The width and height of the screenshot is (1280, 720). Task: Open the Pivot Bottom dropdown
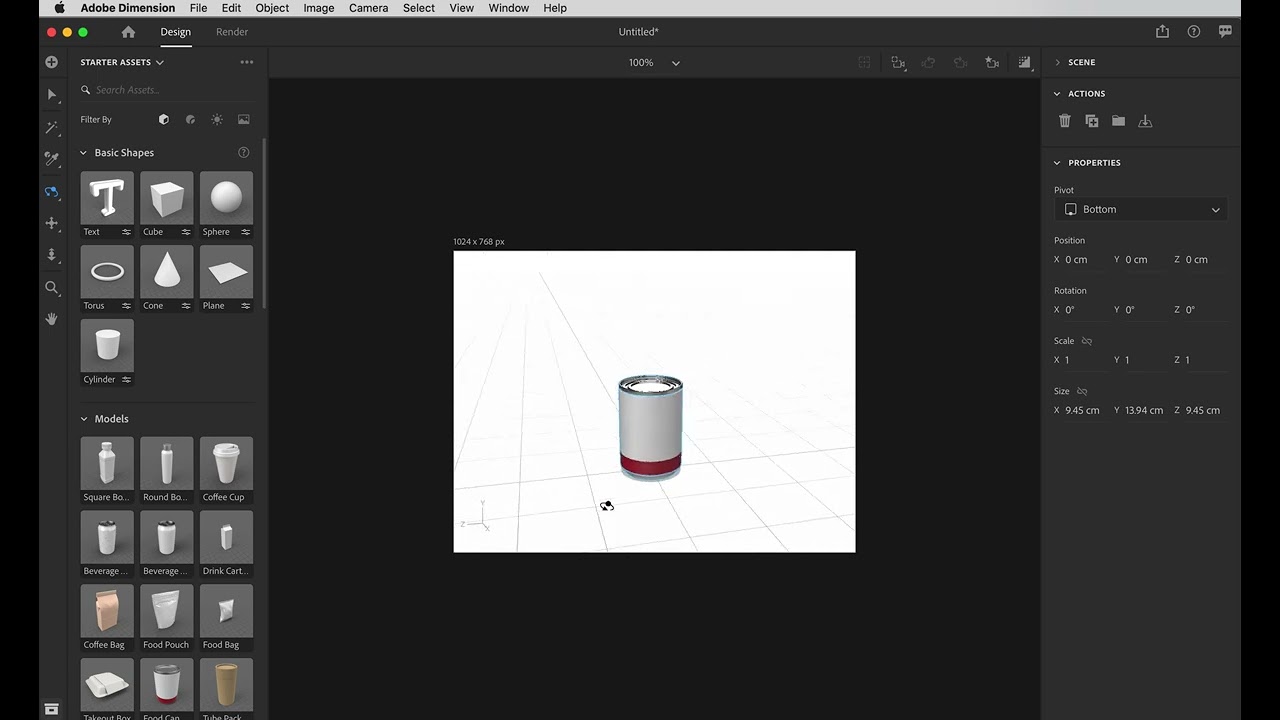(1141, 209)
